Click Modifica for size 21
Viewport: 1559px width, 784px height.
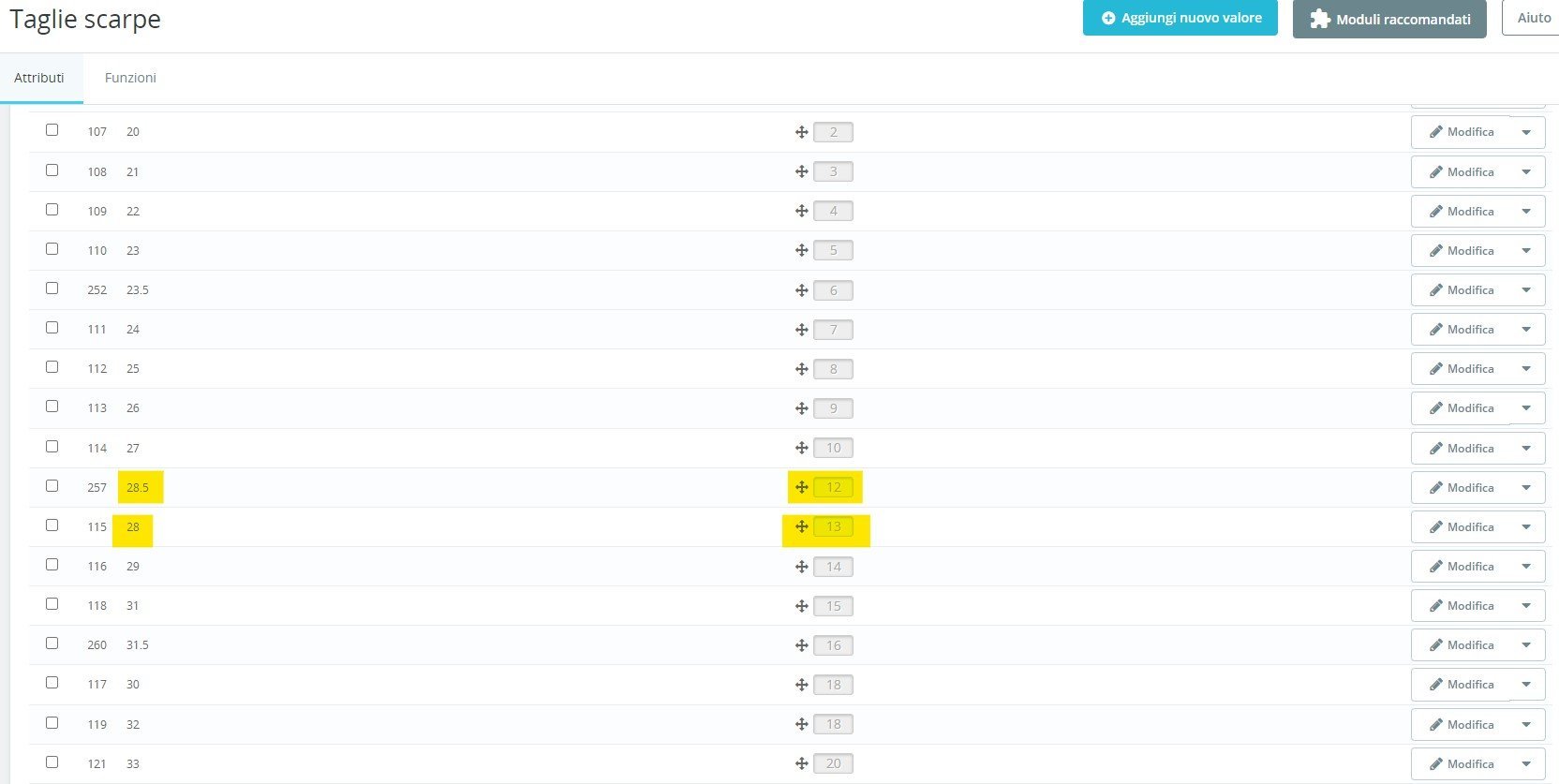coord(1461,171)
